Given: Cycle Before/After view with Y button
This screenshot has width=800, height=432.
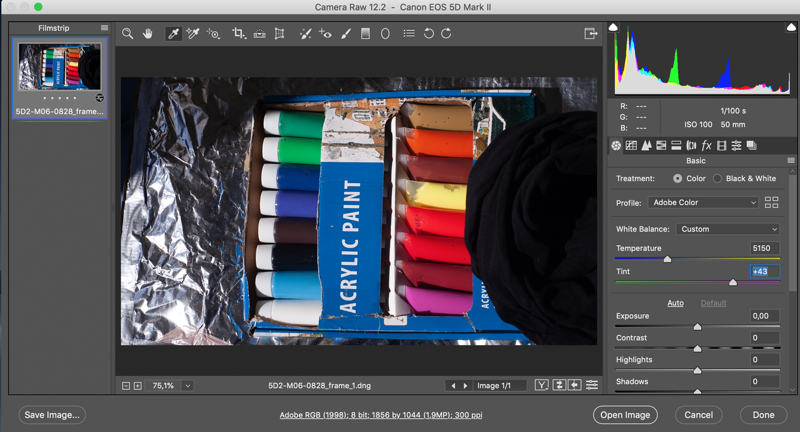Looking at the screenshot, I should pyautogui.click(x=542, y=385).
